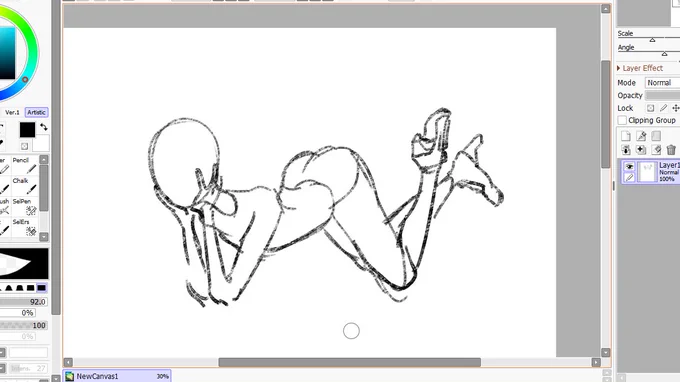The width and height of the screenshot is (680, 382).
Task: Merge the layer down
Action: pyautogui.click(x=641, y=150)
